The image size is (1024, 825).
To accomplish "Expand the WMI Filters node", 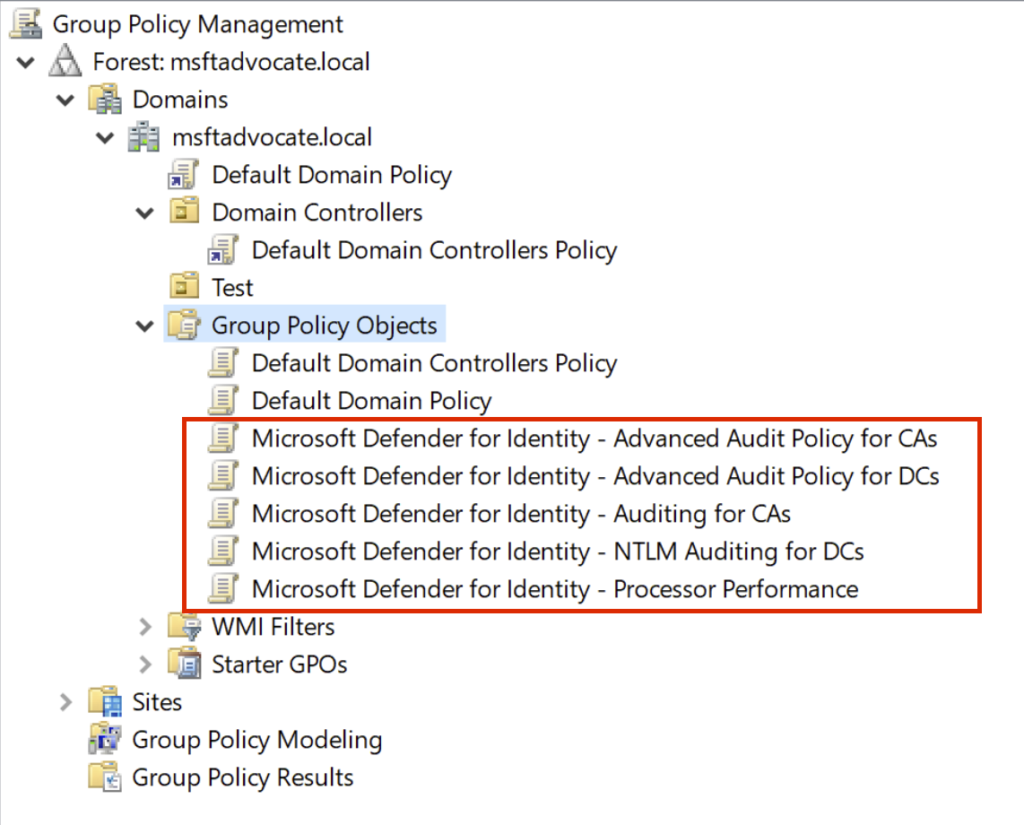I will tap(146, 627).
